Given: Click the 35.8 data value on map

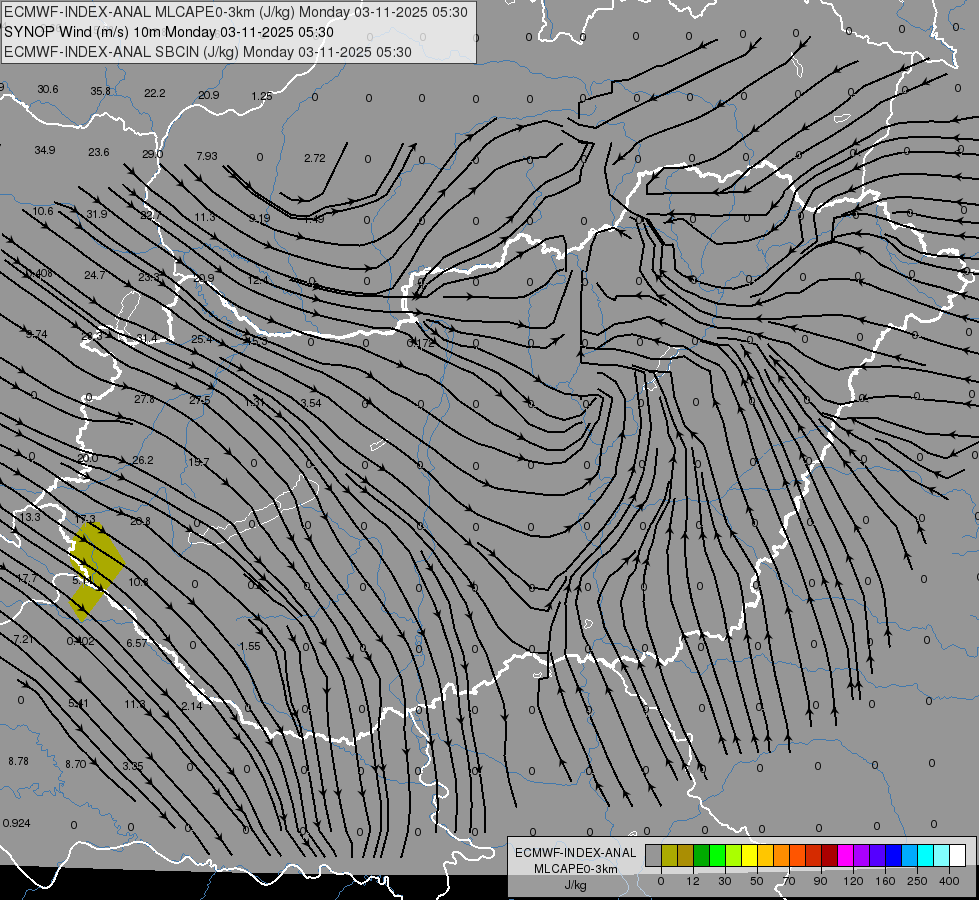Looking at the screenshot, I should [101, 91].
